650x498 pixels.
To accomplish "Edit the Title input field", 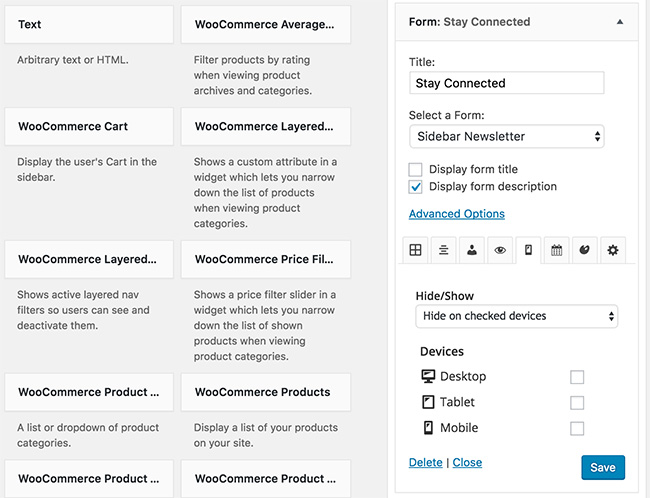I will (x=507, y=83).
